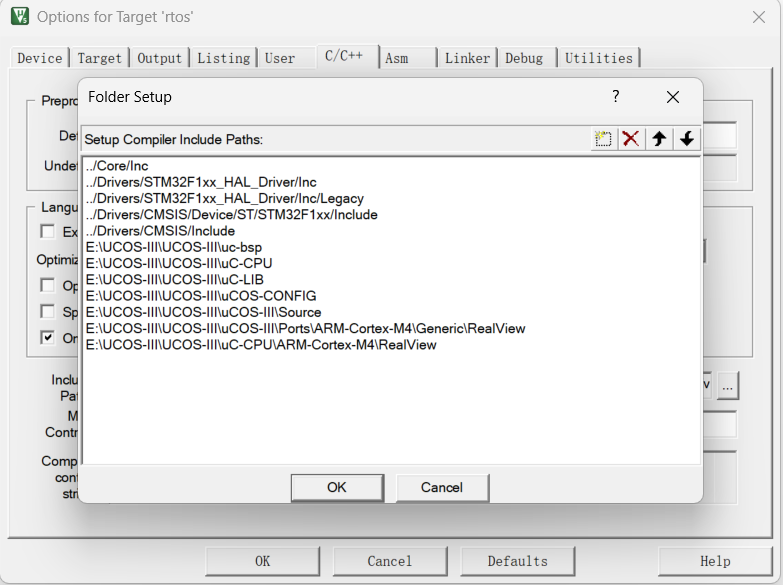This screenshot has width=783, height=585.
Task: Toggle the 'Ex' checkbox under Language
Action: pos(47,231)
